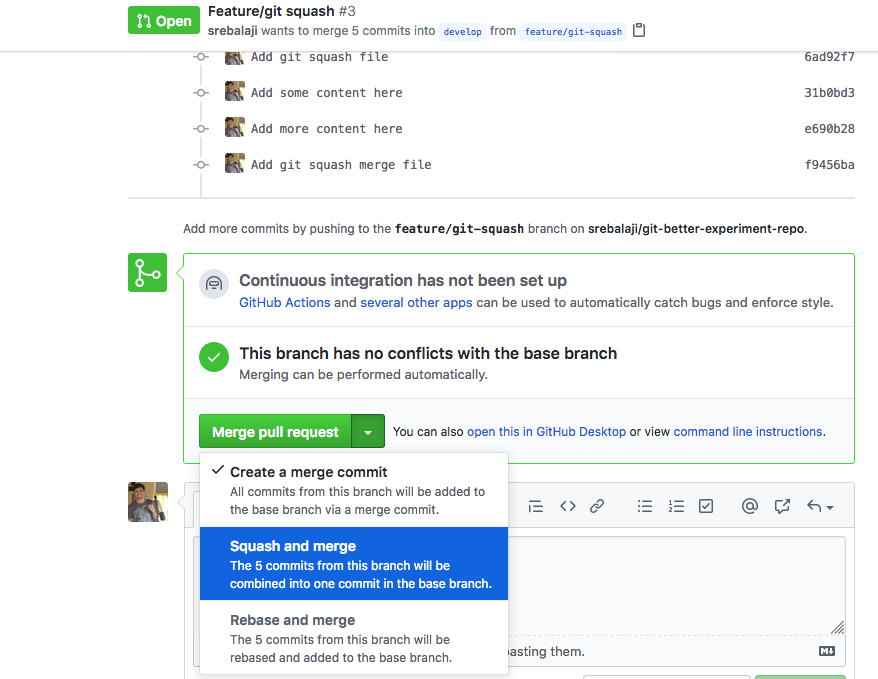Image resolution: width=878 pixels, height=679 pixels.
Task: Insert a bulleted list
Action: [x=645, y=506]
